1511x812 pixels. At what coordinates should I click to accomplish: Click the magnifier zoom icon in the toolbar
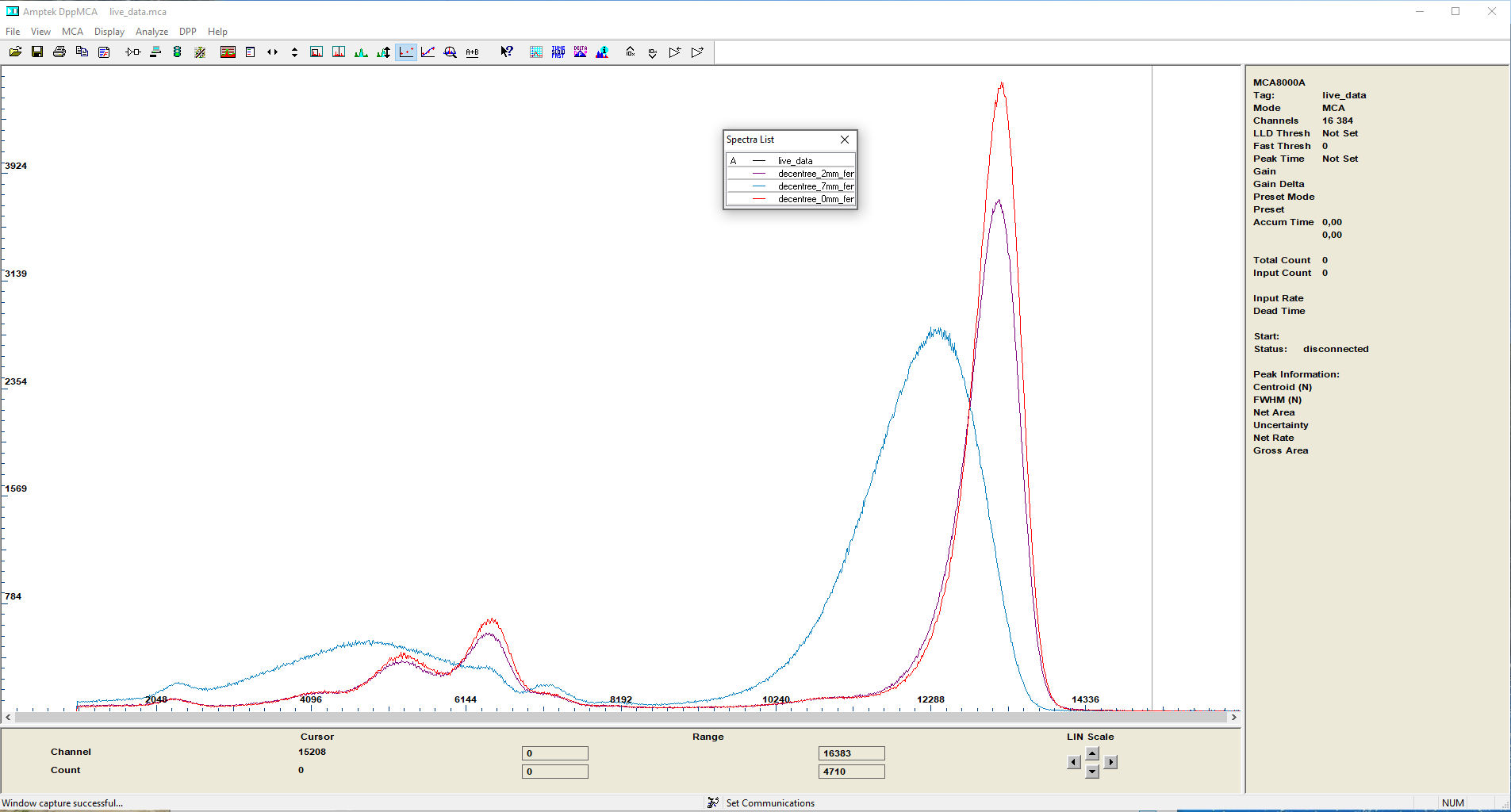point(451,52)
